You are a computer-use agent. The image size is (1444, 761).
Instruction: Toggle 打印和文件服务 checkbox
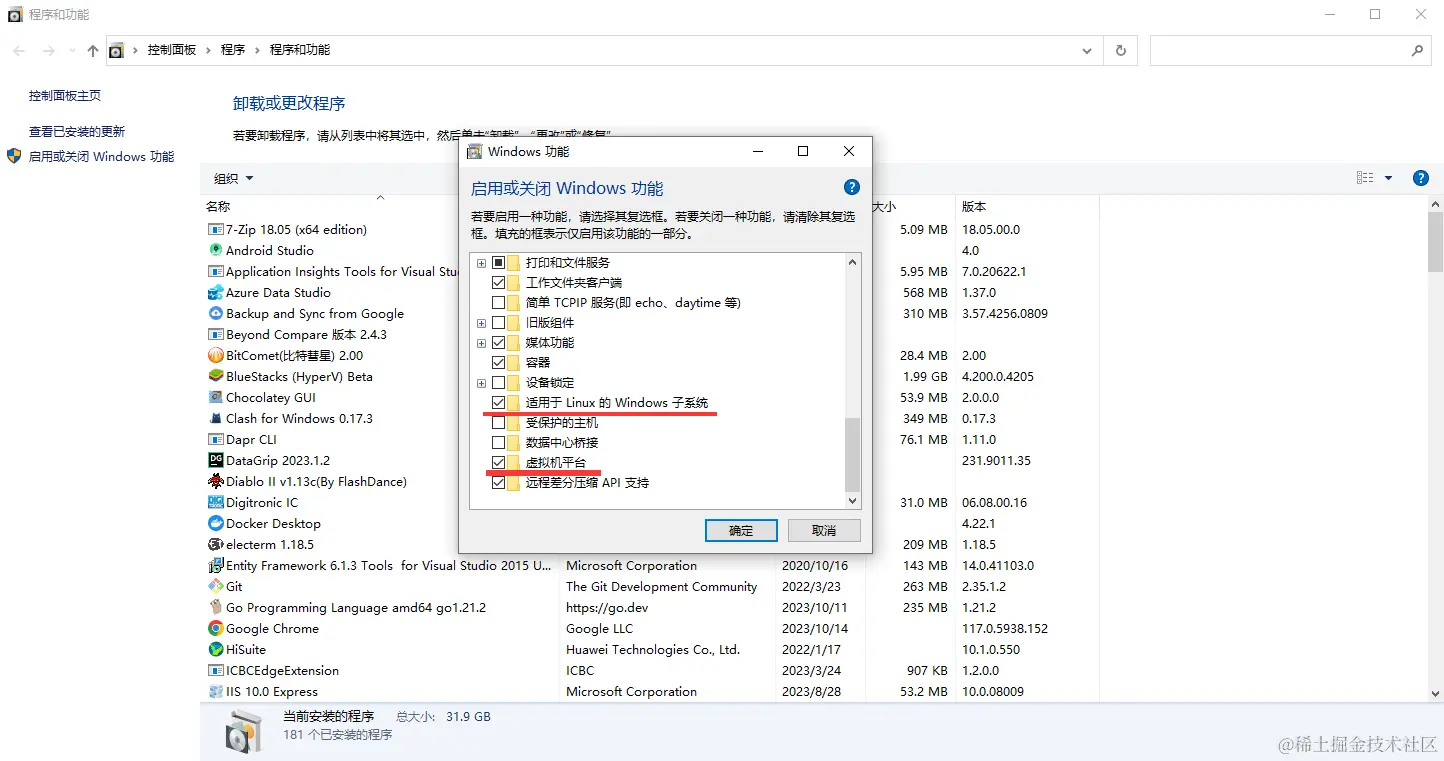click(x=499, y=262)
